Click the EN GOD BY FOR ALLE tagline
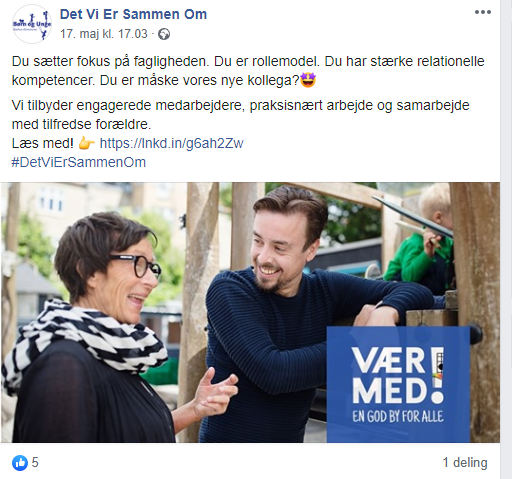This screenshot has height=479, width=512. pos(398,417)
